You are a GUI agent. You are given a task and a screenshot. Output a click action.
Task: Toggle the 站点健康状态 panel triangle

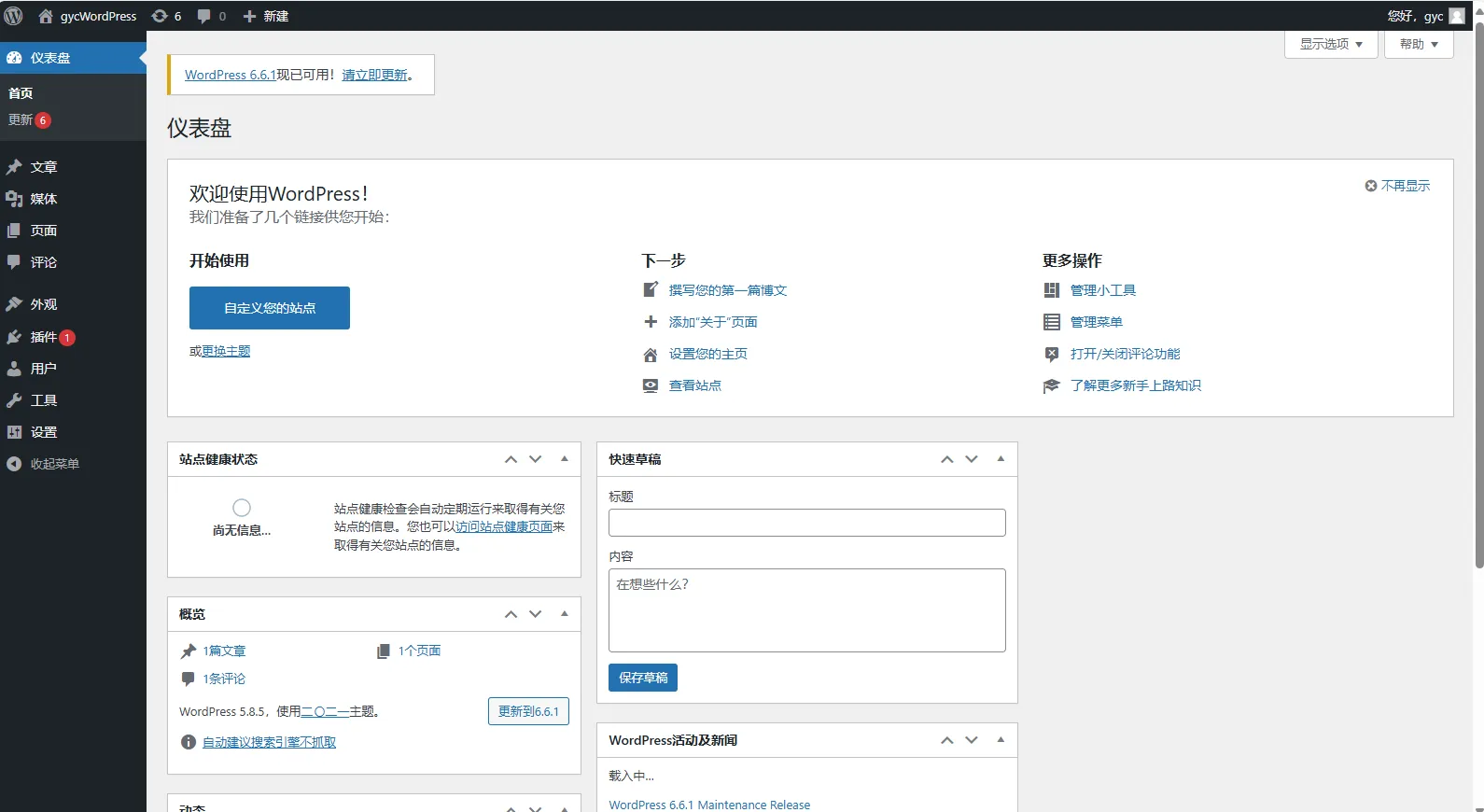pos(565,458)
